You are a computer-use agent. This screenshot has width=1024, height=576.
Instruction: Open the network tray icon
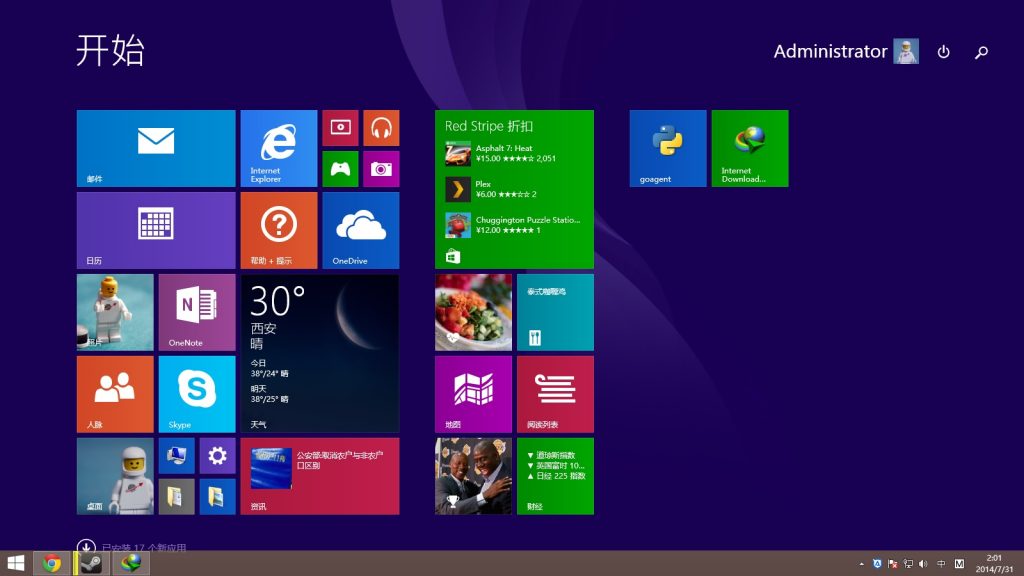(x=908, y=564)
